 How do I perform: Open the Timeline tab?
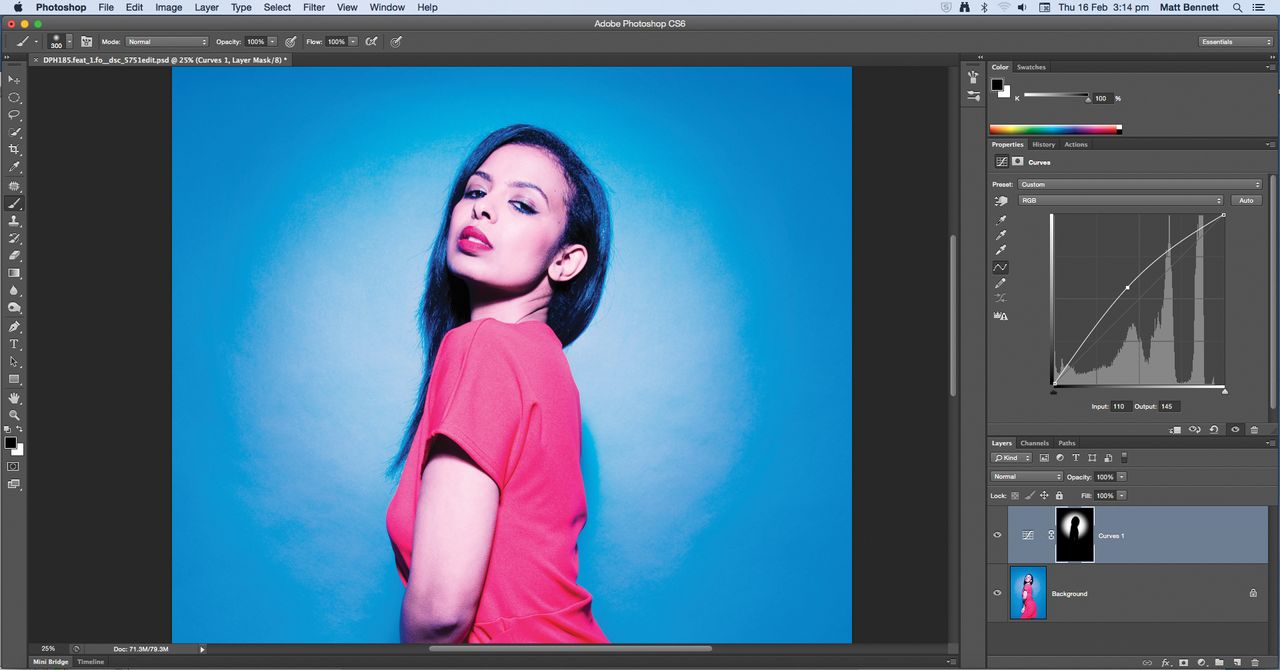pos(91,662)
